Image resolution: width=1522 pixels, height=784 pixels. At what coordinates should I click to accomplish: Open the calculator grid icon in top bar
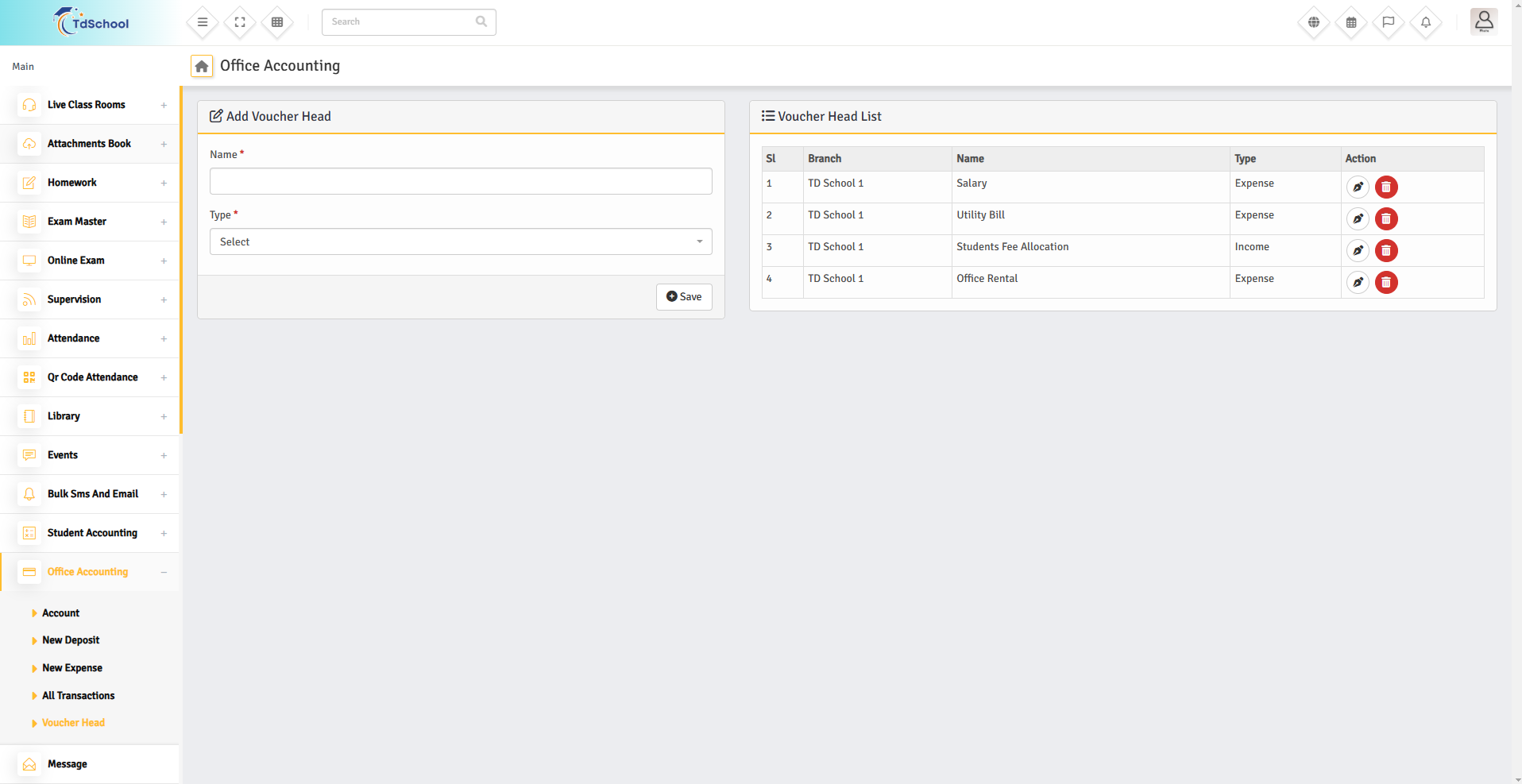click(x=277, y=22)
